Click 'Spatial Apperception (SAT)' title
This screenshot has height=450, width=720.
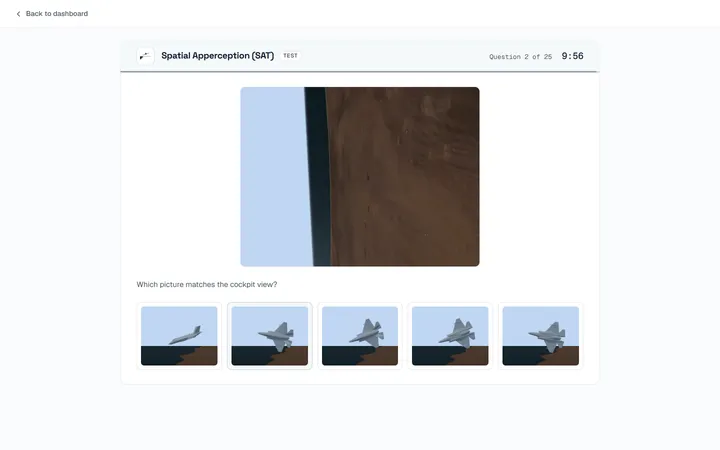click(x=218, y=56)
